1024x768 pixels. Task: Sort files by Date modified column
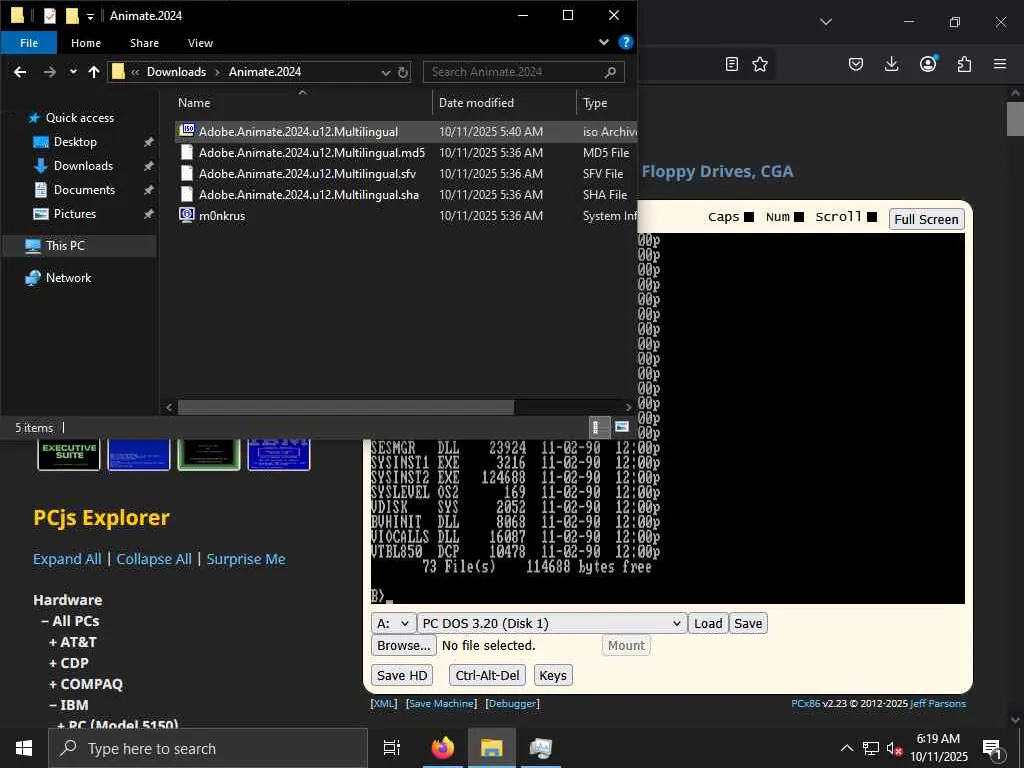click(x=476, y=103)
